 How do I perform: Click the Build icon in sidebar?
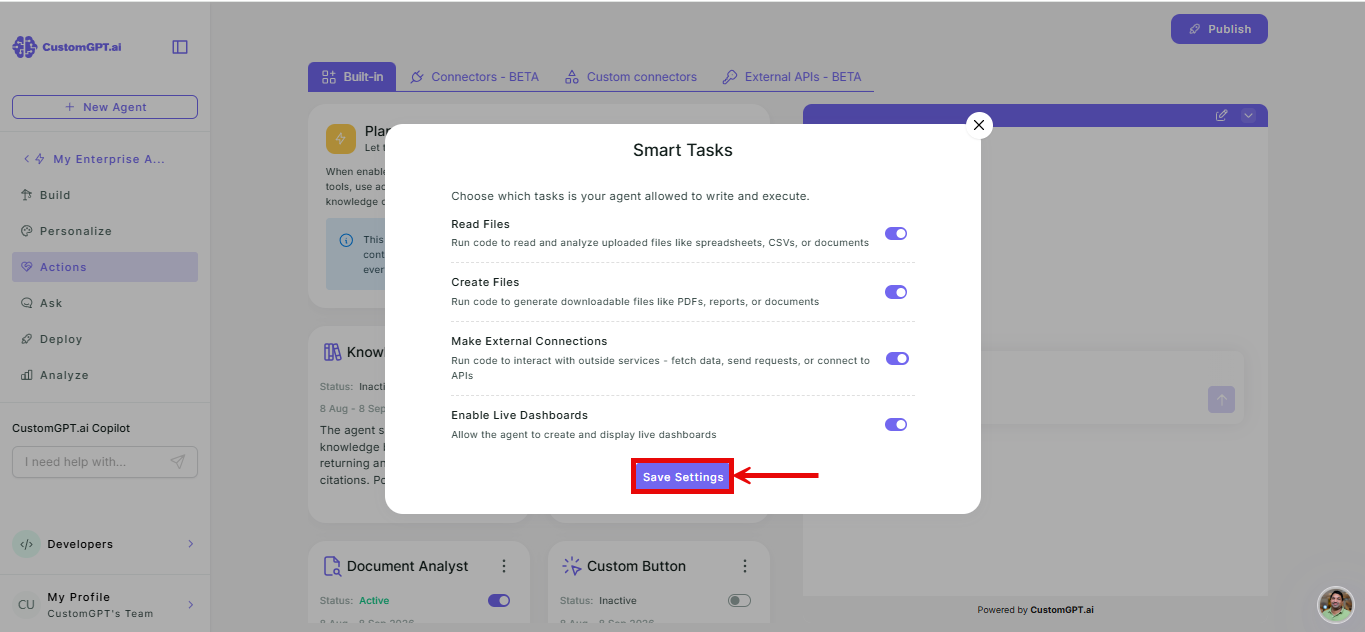[x=27, y=195]
